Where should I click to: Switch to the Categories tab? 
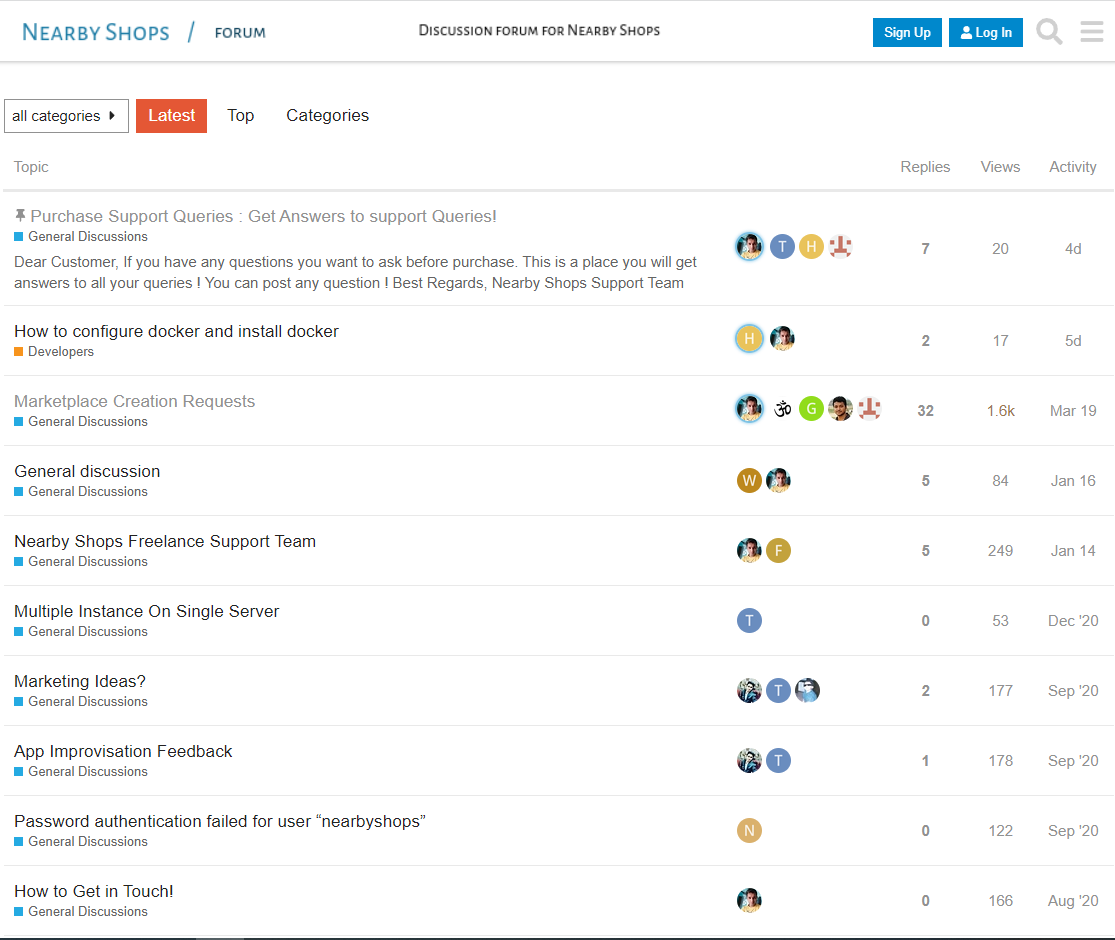pos(327,116)
